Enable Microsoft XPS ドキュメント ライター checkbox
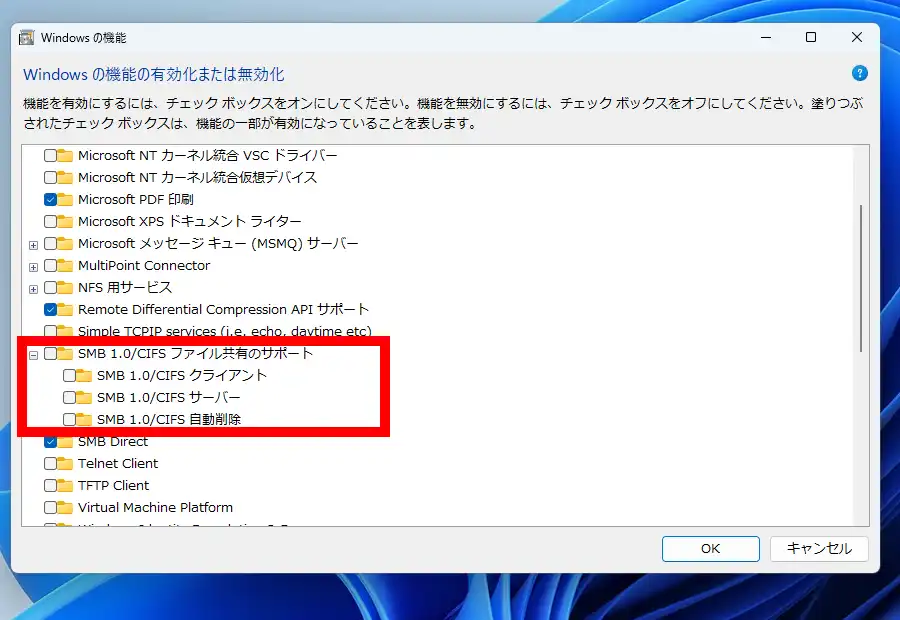900x620 pixels. tap(51, 222)
